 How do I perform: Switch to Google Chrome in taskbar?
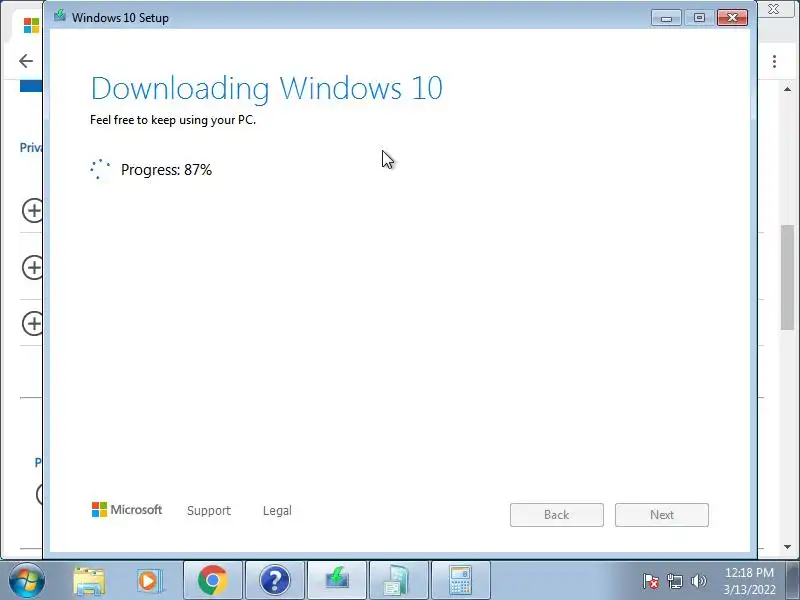(213, 581)
